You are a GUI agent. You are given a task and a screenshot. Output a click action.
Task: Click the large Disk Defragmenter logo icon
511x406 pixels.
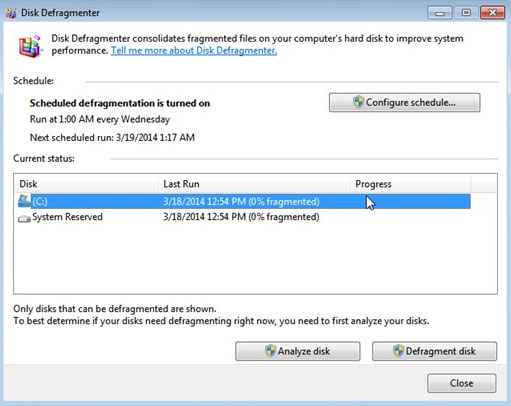coord(30,46)
